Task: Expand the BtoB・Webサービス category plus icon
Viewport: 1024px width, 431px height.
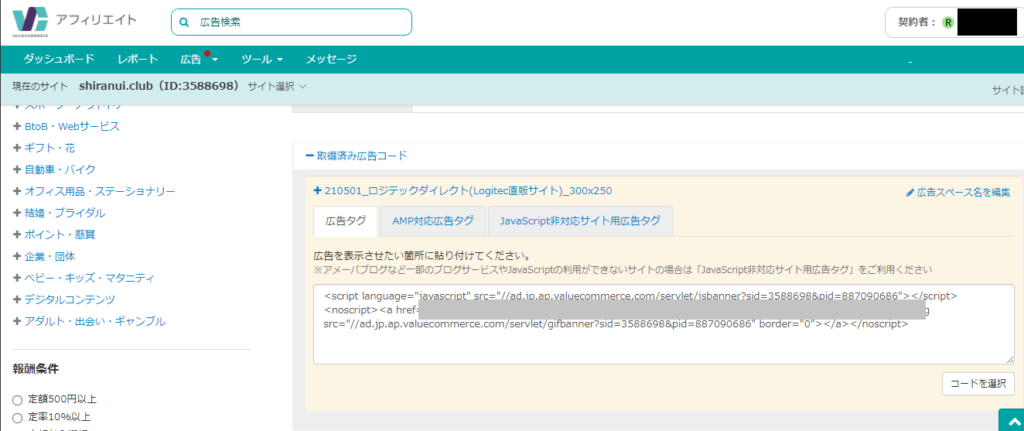Action: [x=17, y=126]
